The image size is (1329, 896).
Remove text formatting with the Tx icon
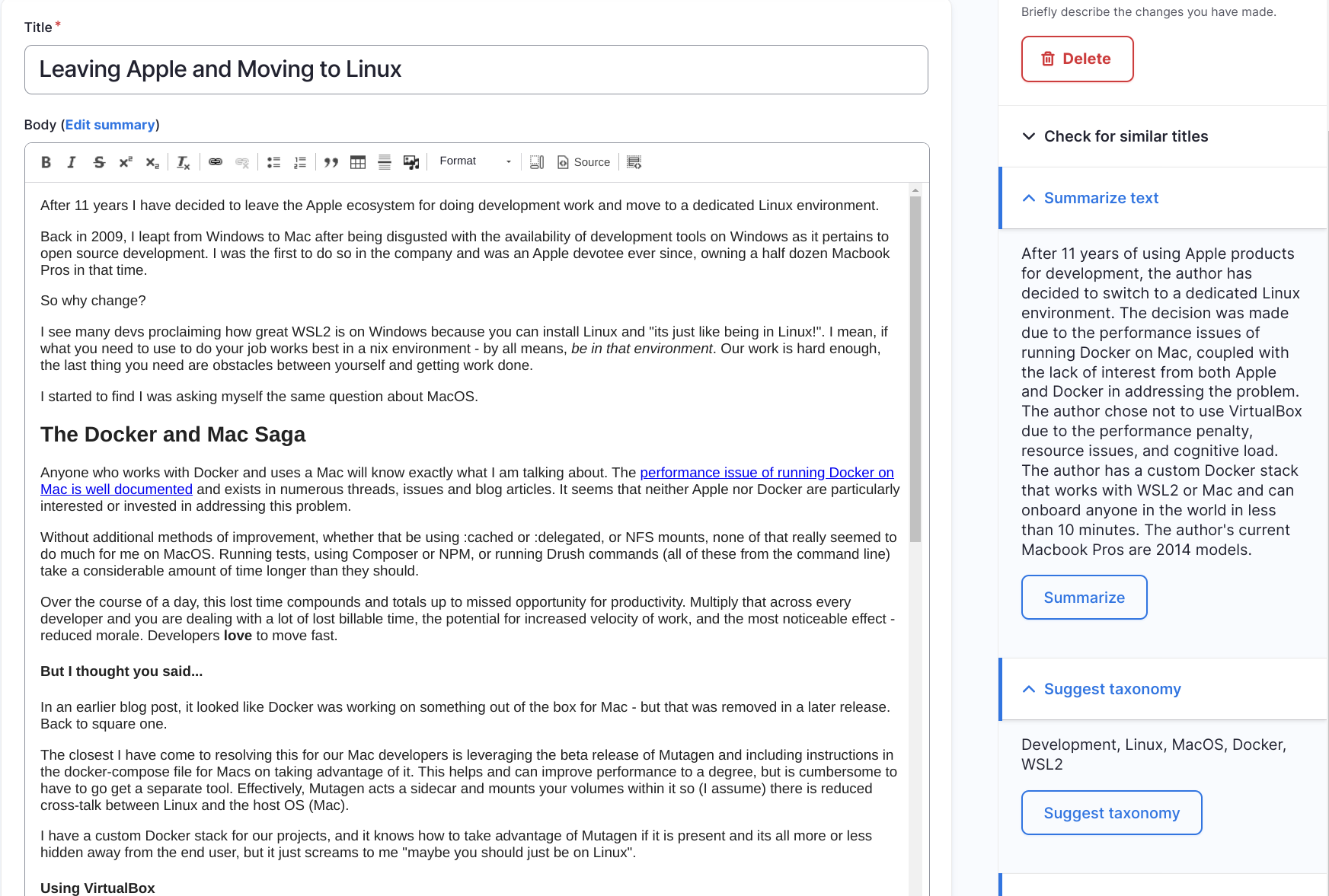pos(182,161)
